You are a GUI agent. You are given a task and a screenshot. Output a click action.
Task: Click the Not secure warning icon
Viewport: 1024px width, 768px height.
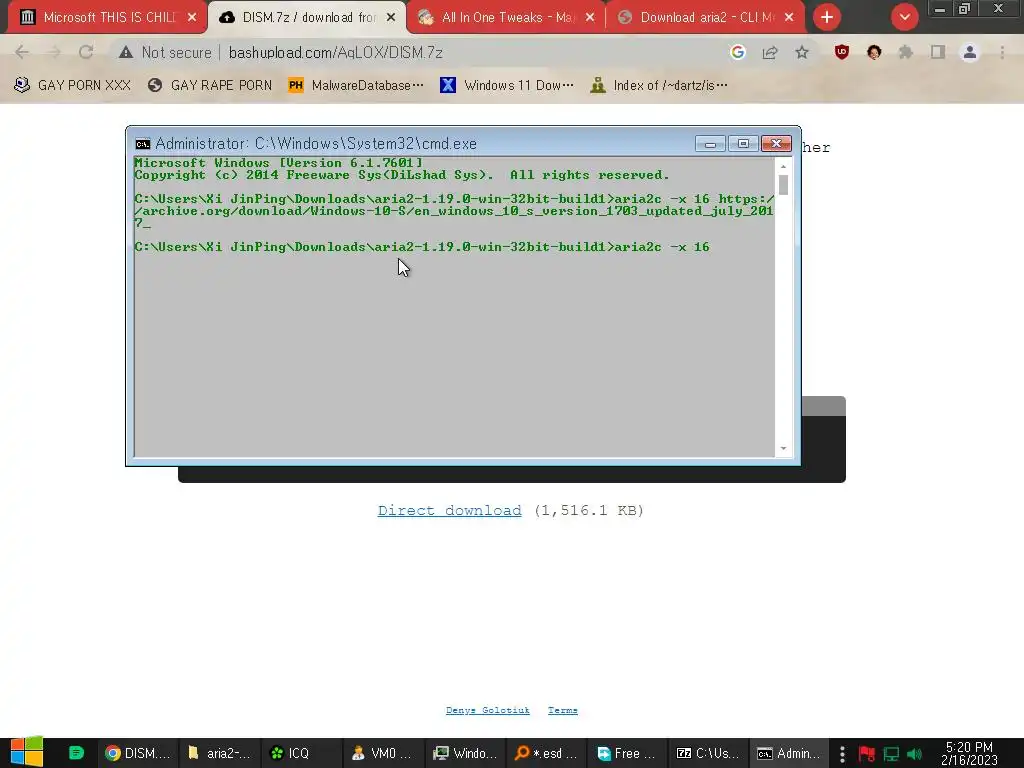click(x=125, y=52)
